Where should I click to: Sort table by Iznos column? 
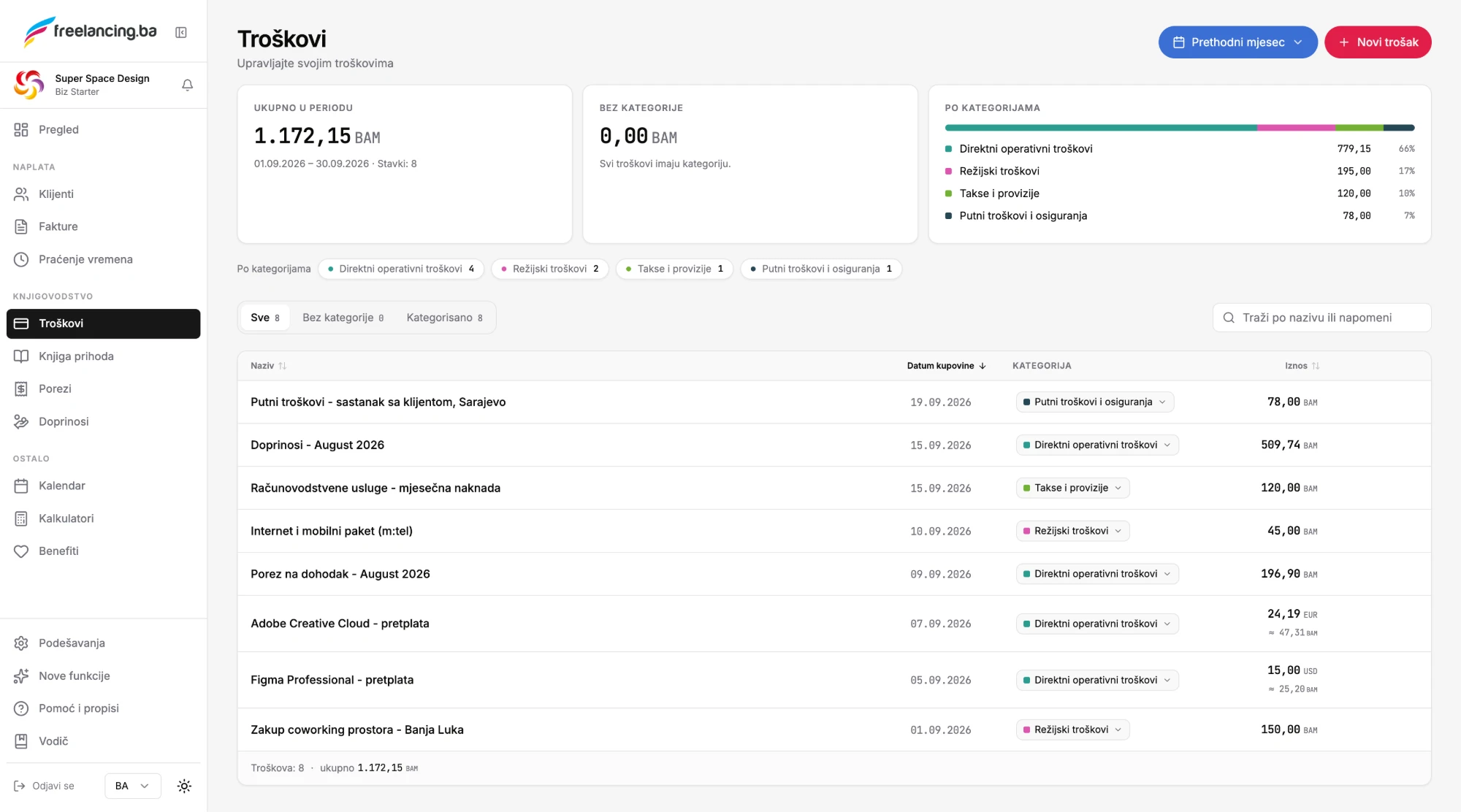click(x=1302, y=366)
